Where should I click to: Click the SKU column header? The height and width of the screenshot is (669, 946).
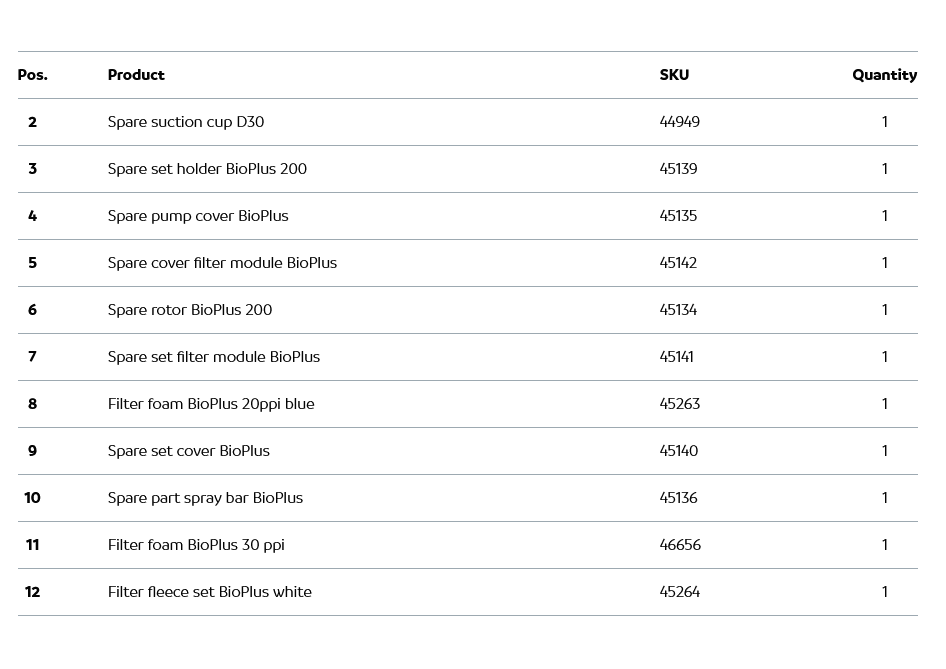674,75
